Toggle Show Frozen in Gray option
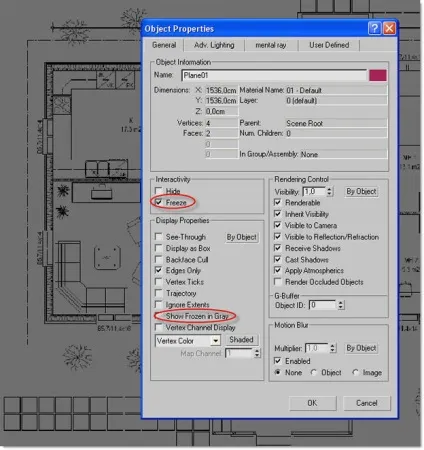The image size is (424, 450). [159, 316]
